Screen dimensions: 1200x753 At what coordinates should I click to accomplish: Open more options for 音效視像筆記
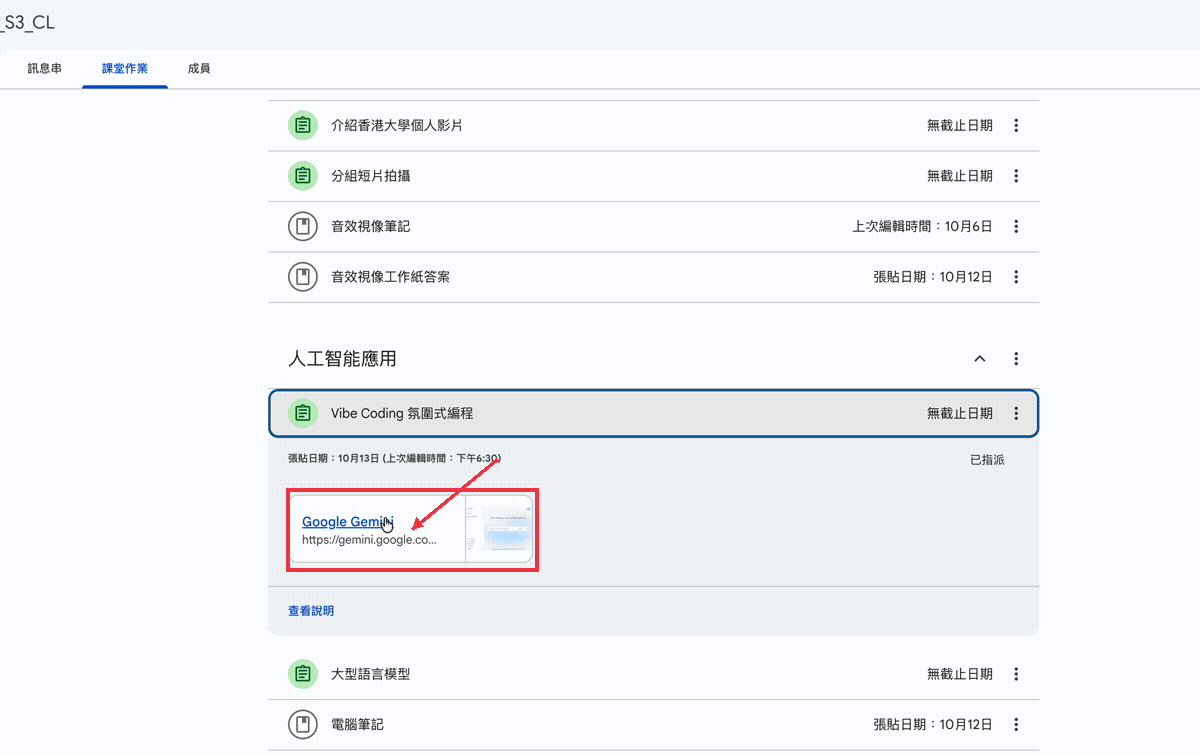1016,227
